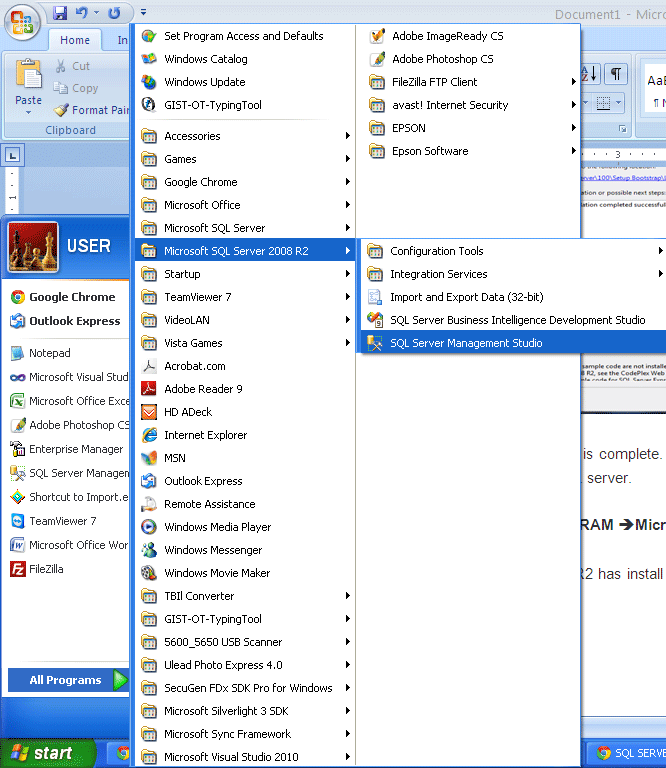Launch Acrobat.com
This screenshot has height=768, width=666.
(244, 366)
